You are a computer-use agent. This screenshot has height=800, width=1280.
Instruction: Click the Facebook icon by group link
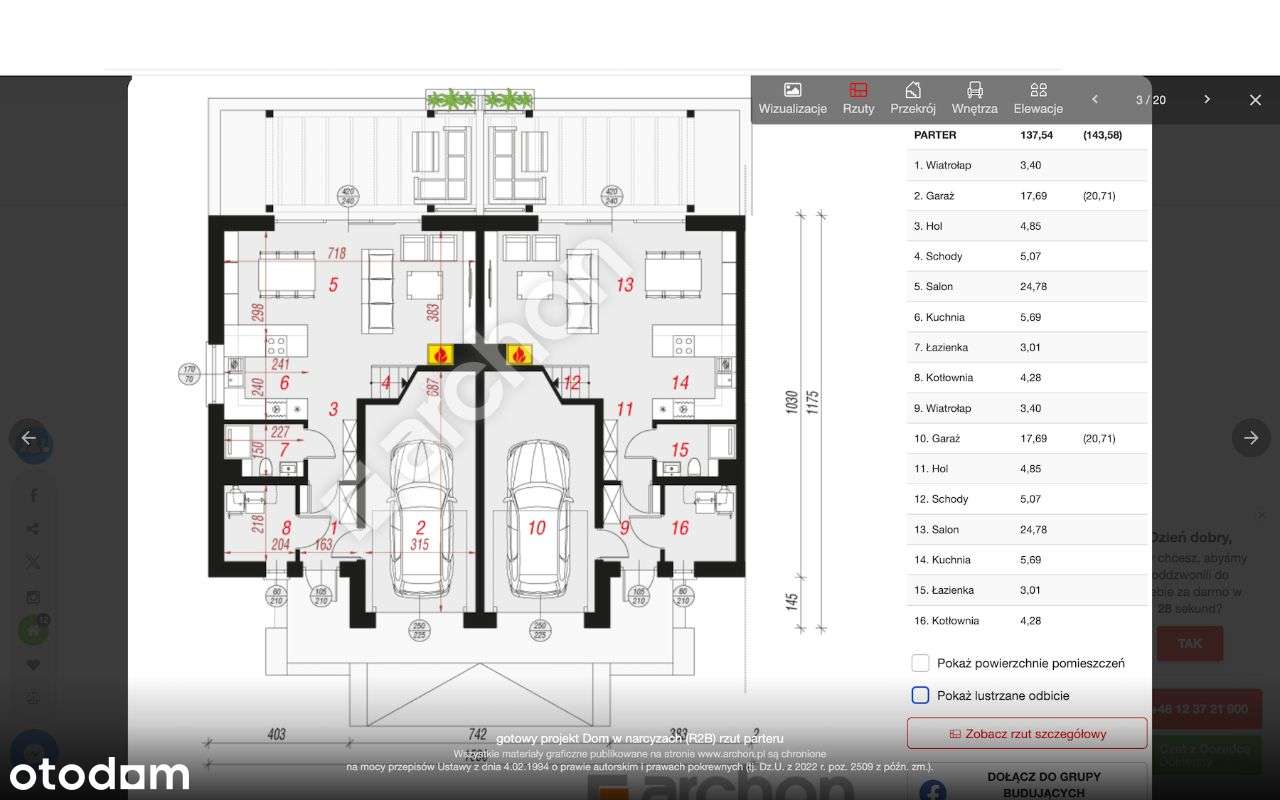(932, 791)
